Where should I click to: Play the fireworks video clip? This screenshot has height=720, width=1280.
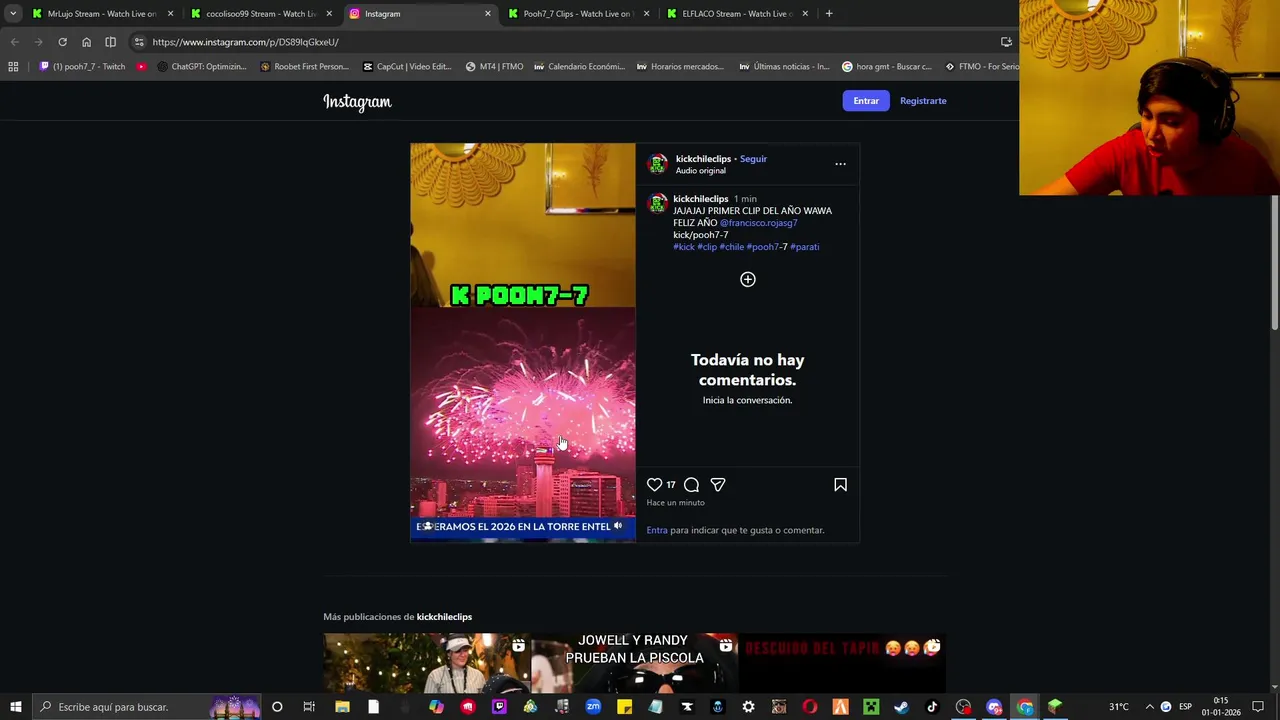pyautogui.click(x=522, y=342)
